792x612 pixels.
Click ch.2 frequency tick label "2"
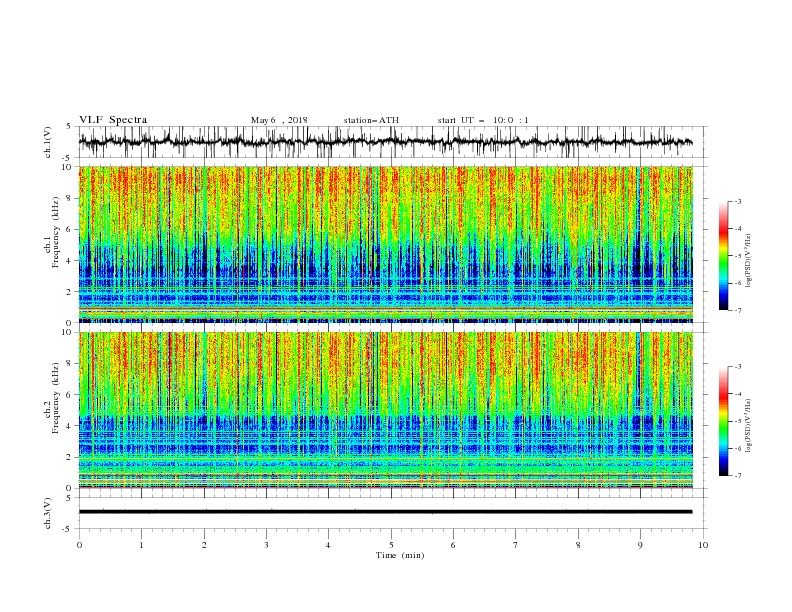pyautogui.click(x=70, y=457)
